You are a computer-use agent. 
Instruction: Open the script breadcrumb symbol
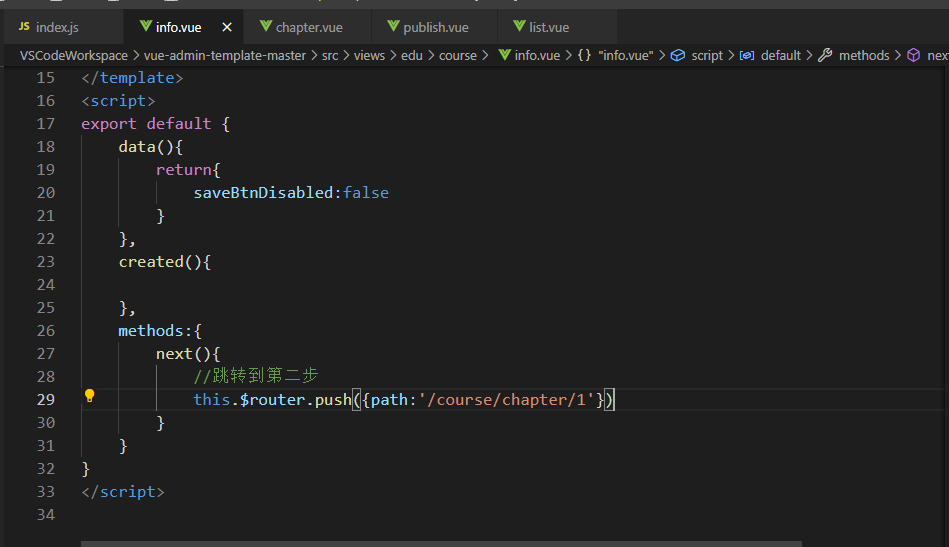pyautogui.click(x=707, y=56)
